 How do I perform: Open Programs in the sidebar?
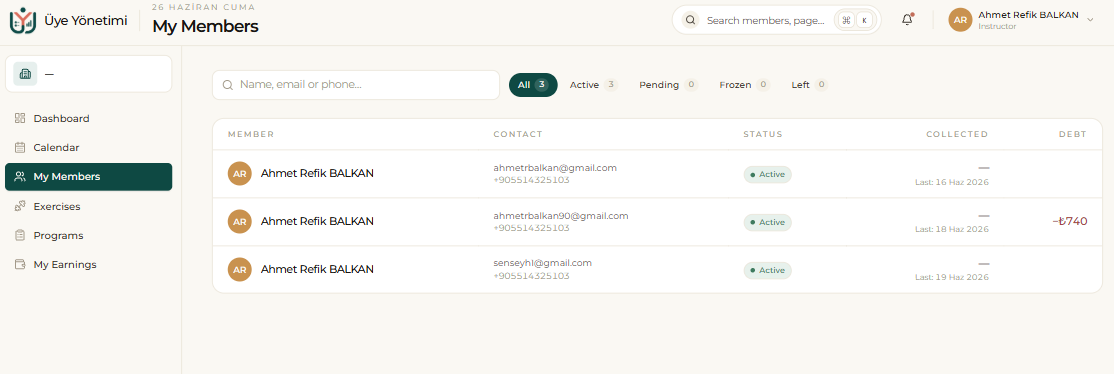89,235
